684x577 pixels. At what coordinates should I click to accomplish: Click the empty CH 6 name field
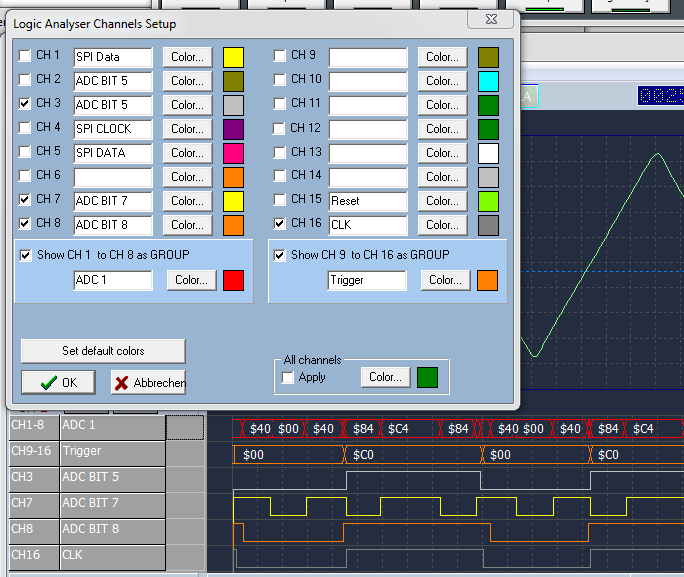point(113,177)
